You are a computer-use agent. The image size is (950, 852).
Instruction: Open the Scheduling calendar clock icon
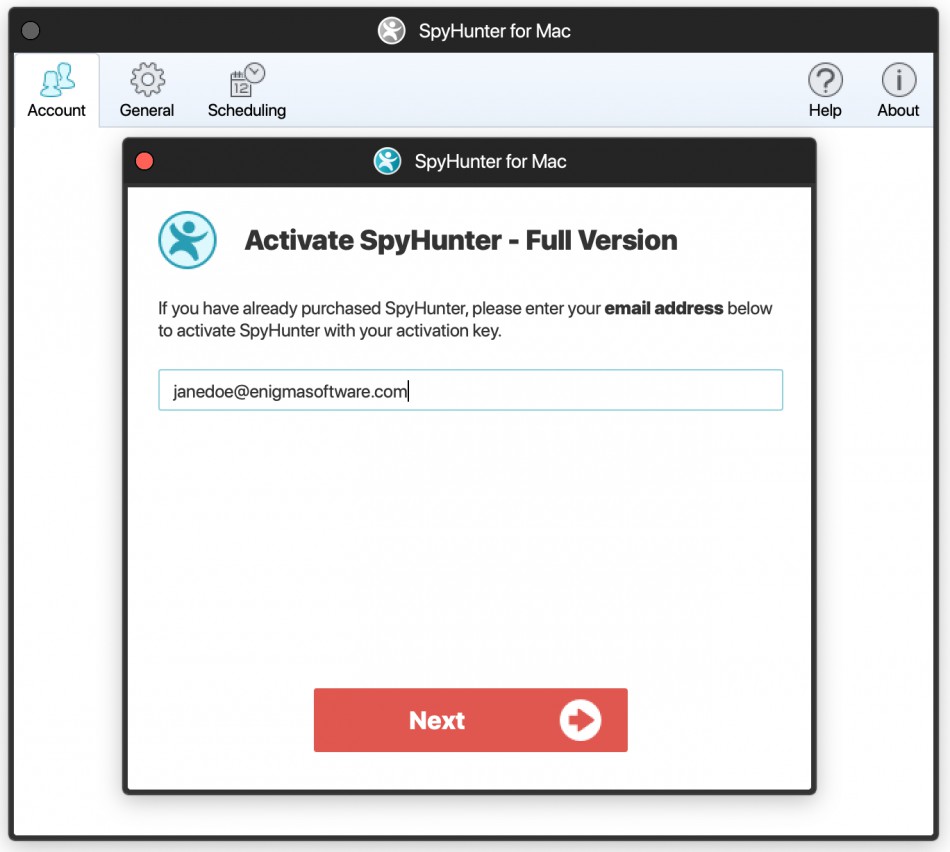[246, 79]
